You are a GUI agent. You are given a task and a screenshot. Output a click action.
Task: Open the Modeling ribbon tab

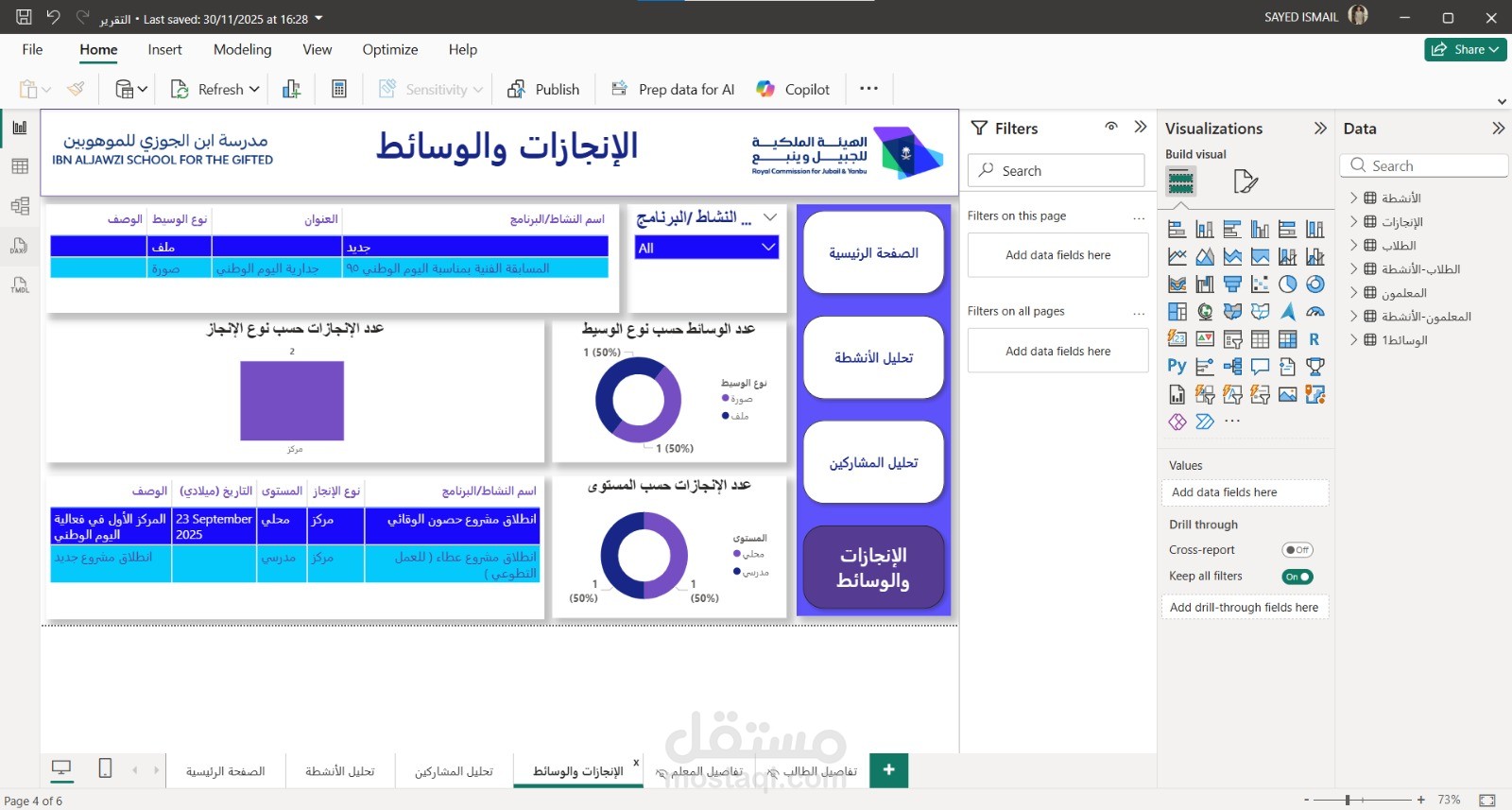coord(242,49)
